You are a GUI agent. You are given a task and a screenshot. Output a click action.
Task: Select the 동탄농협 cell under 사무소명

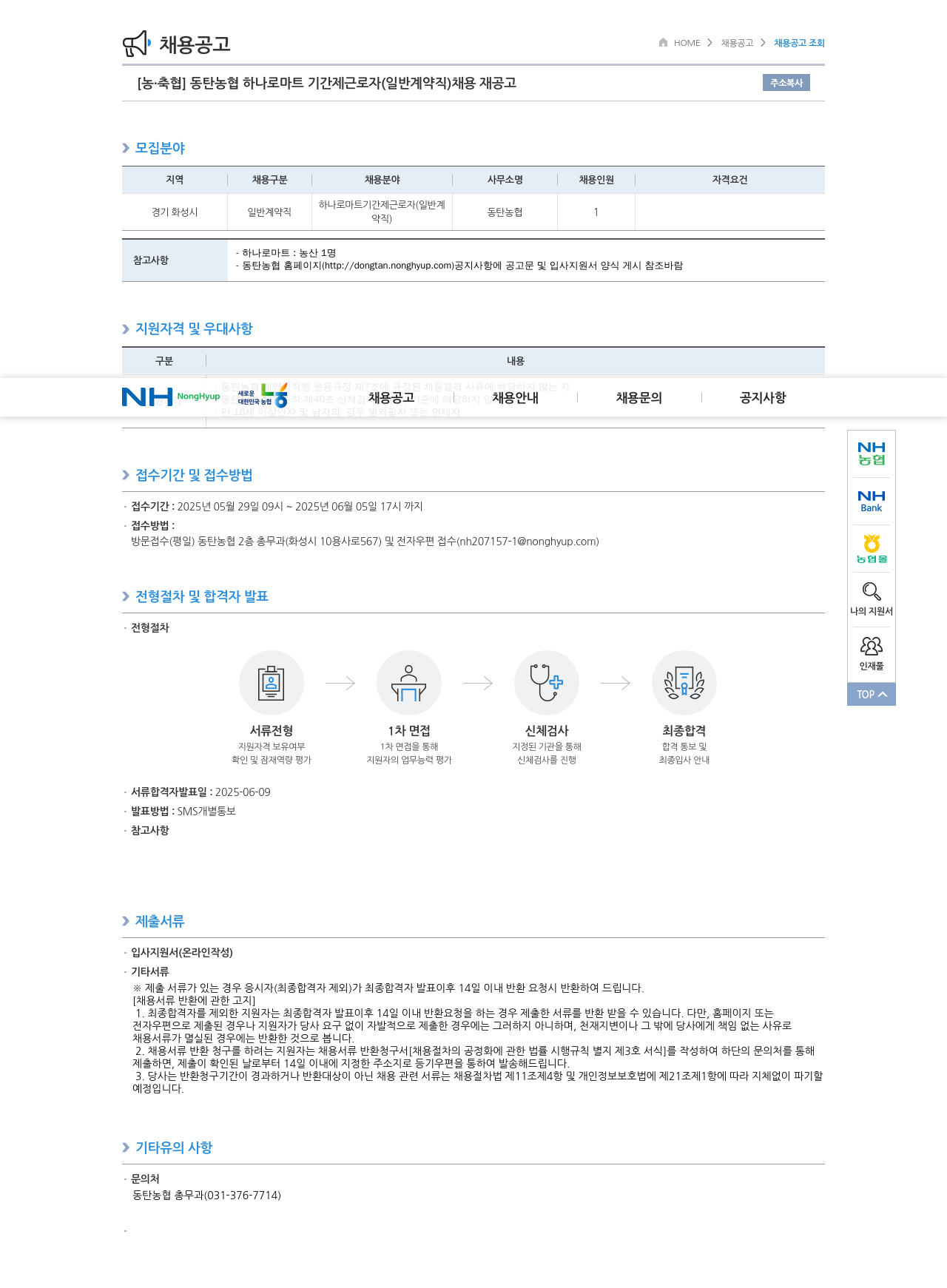[x=505, y=212]
